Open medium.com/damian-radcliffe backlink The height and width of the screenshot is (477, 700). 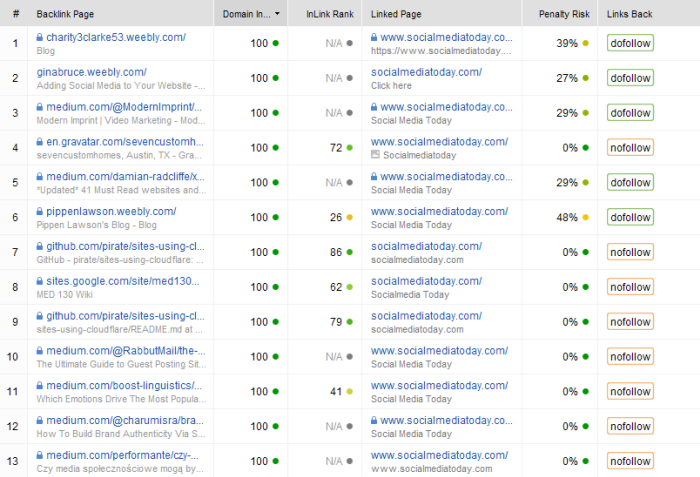(125, 177)
